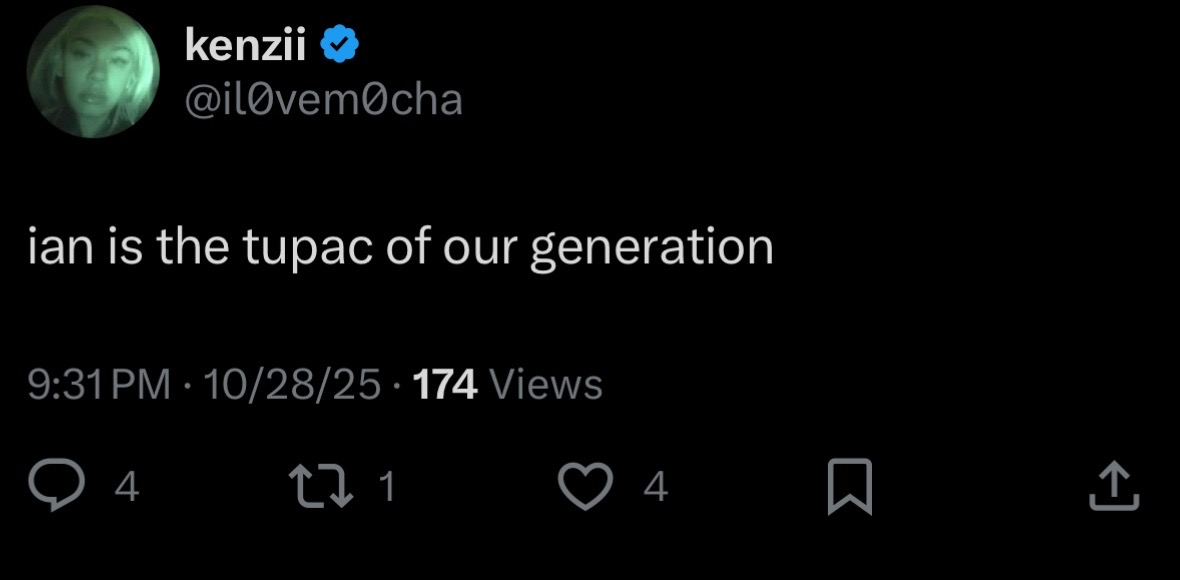Bookmark this tweet using the bookmark icon
Image resolution: width=1180 pixels, height=580 pixels.
[x=850, y=487]
